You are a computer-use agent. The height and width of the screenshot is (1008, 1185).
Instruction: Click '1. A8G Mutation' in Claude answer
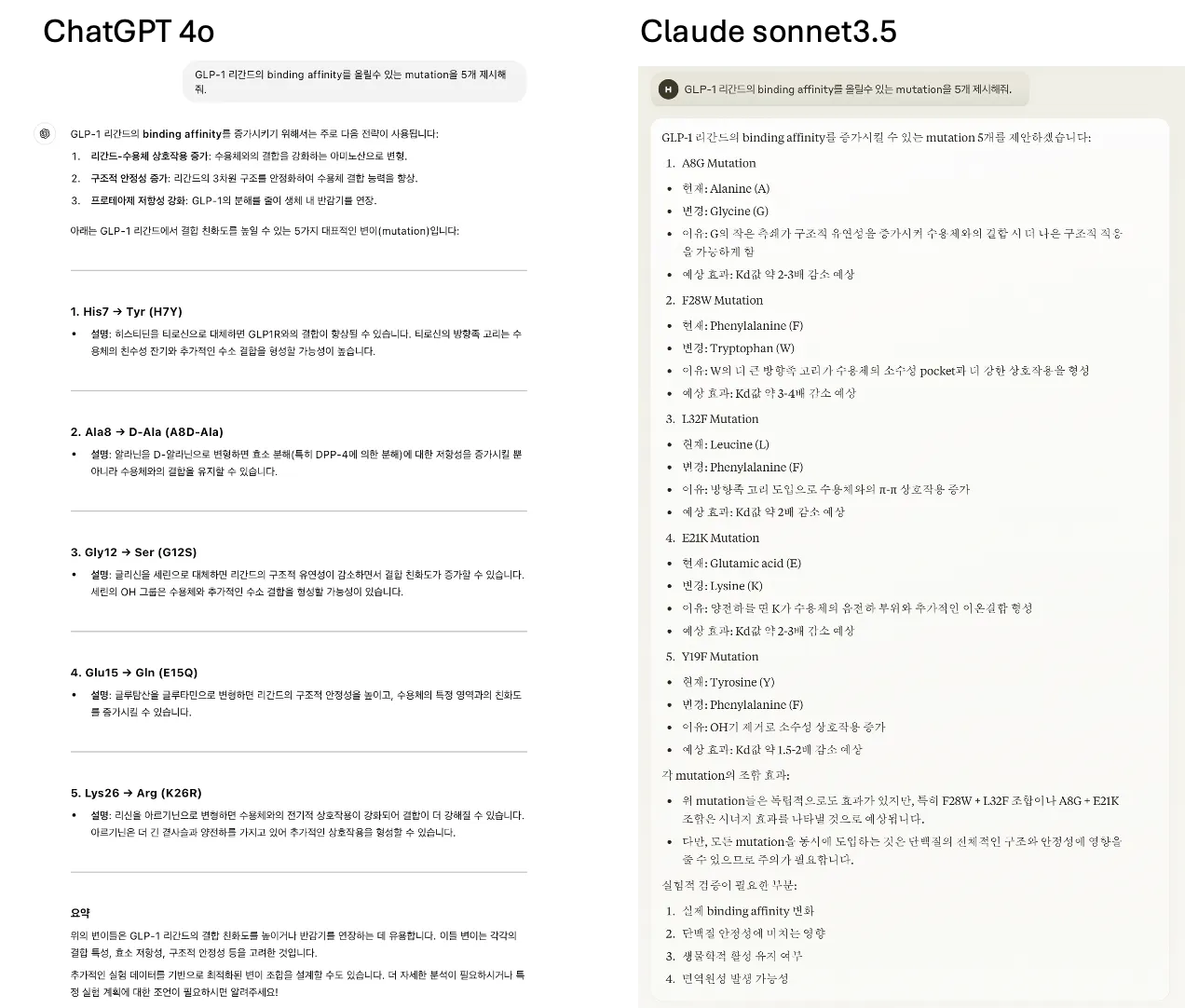tap(711, 163)
